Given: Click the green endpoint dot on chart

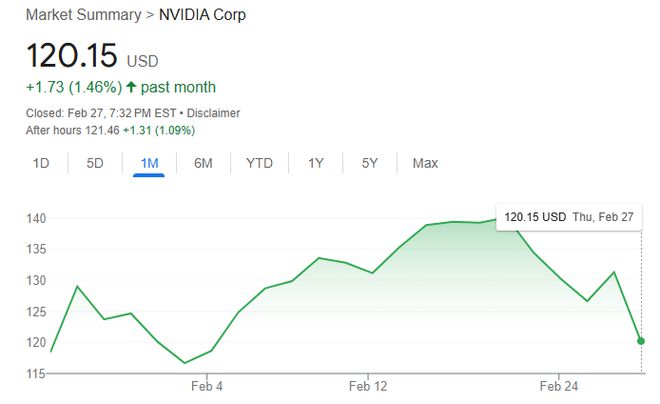Looking at the screenshot, I should pos(640,341).
